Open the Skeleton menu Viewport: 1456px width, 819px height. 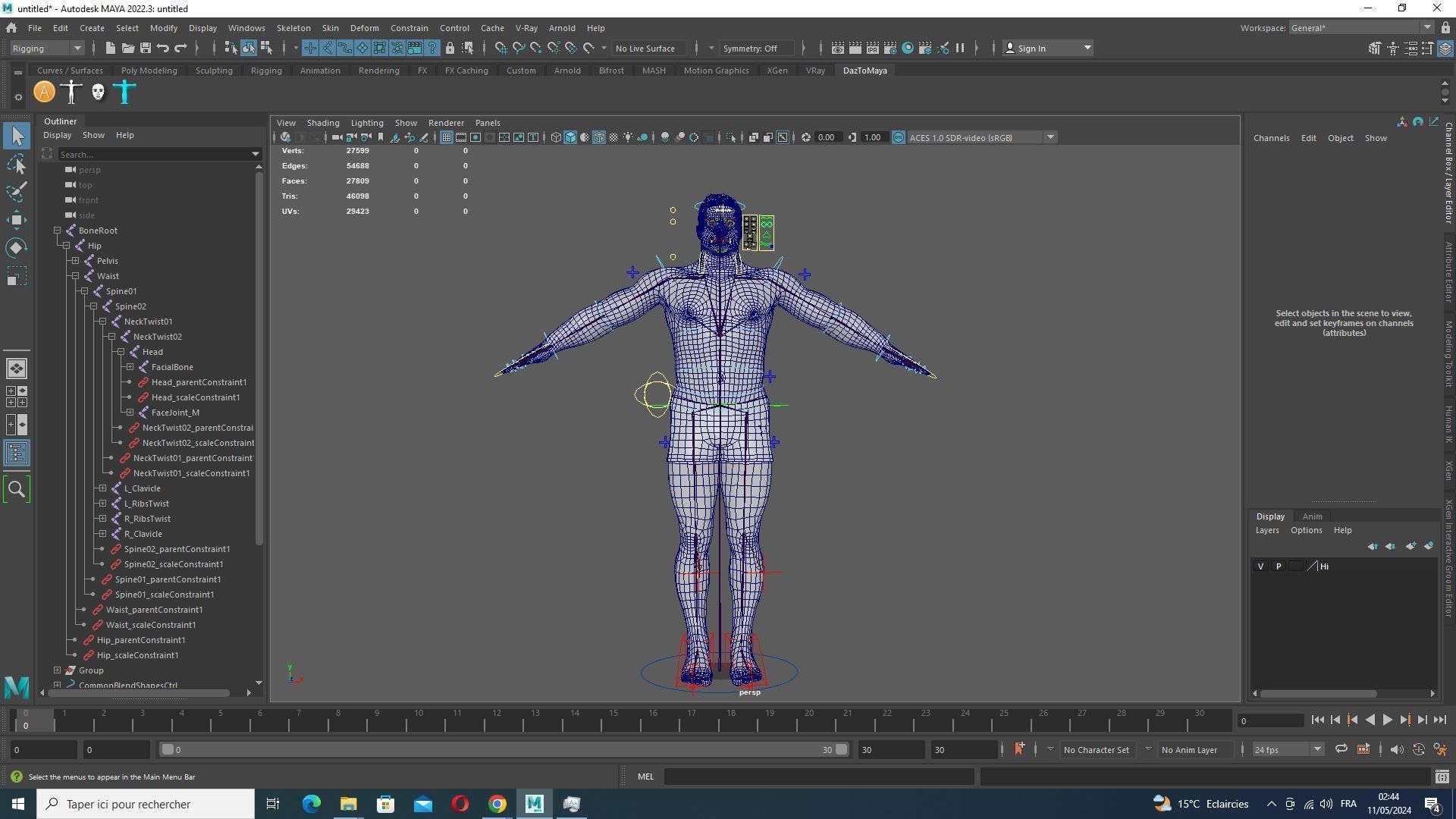coord(293,28)
